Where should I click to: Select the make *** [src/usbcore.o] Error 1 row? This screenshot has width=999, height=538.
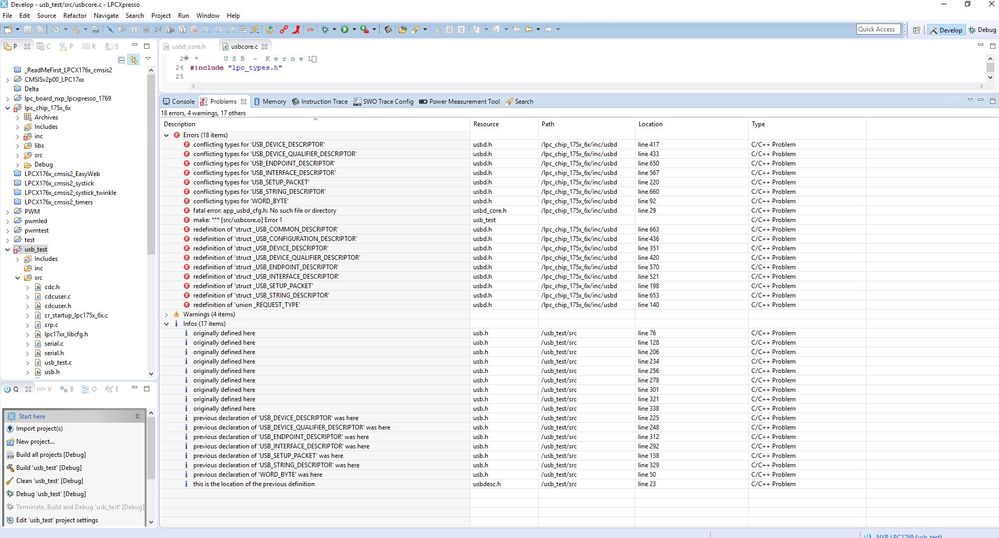click(x=238, y=220)
